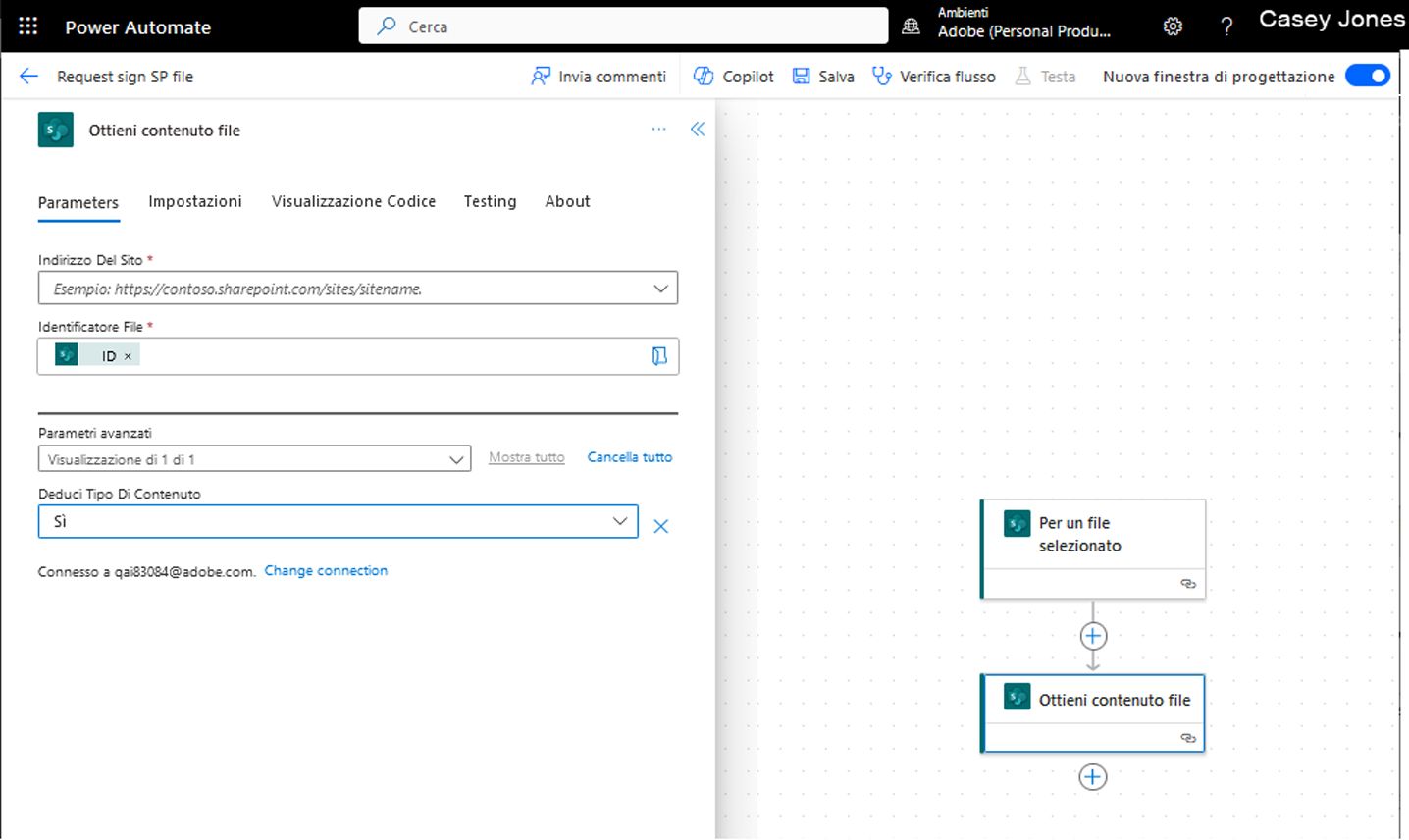Open the Deduci Tipo Di Contenuto dropdown
The width and height of the screenshot is (1409, 840).
pyautogui.click(x=618, y=521)
